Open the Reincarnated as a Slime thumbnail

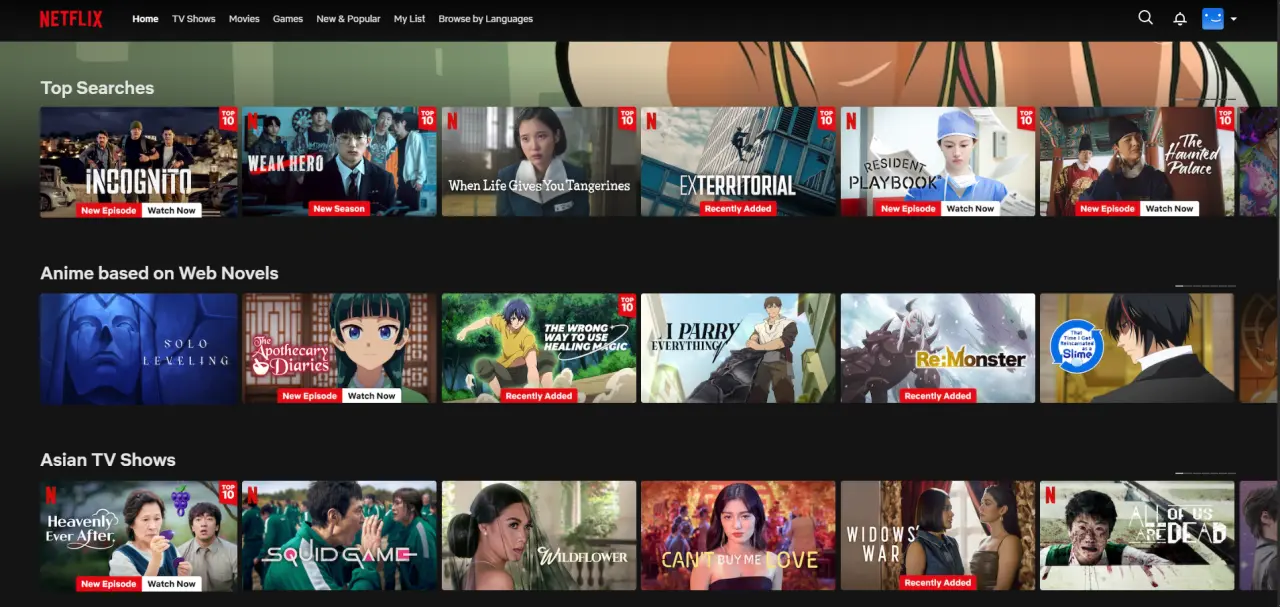(1137, 348)
